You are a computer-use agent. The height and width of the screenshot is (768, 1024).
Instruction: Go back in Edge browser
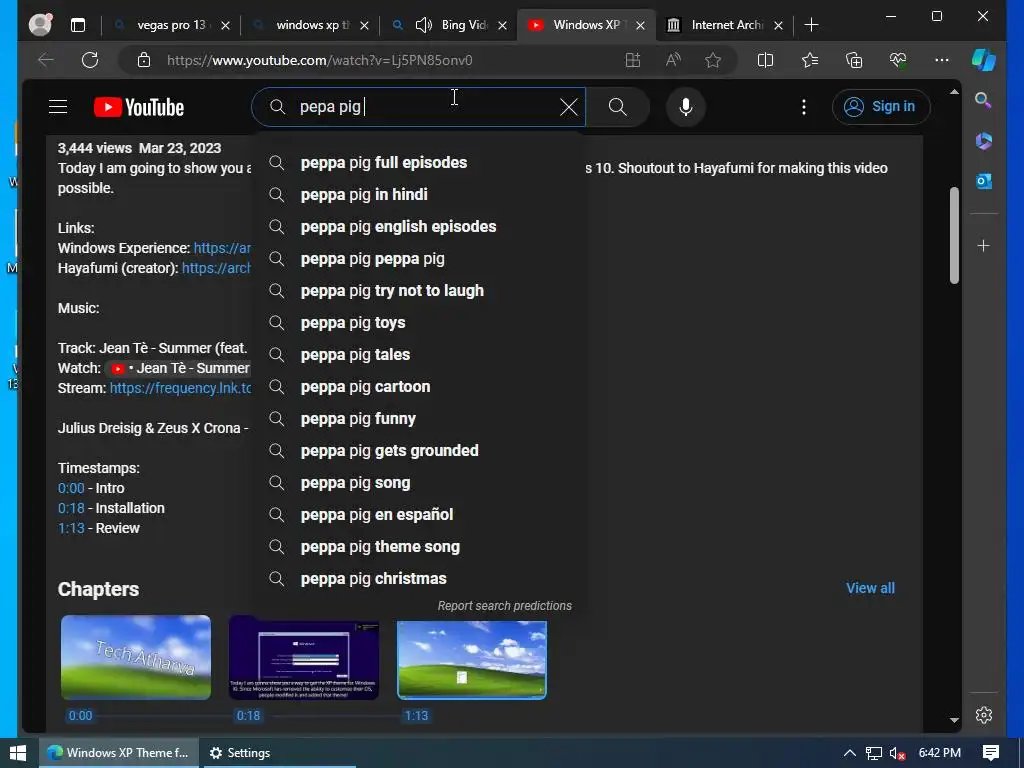[x=46, y=60]
